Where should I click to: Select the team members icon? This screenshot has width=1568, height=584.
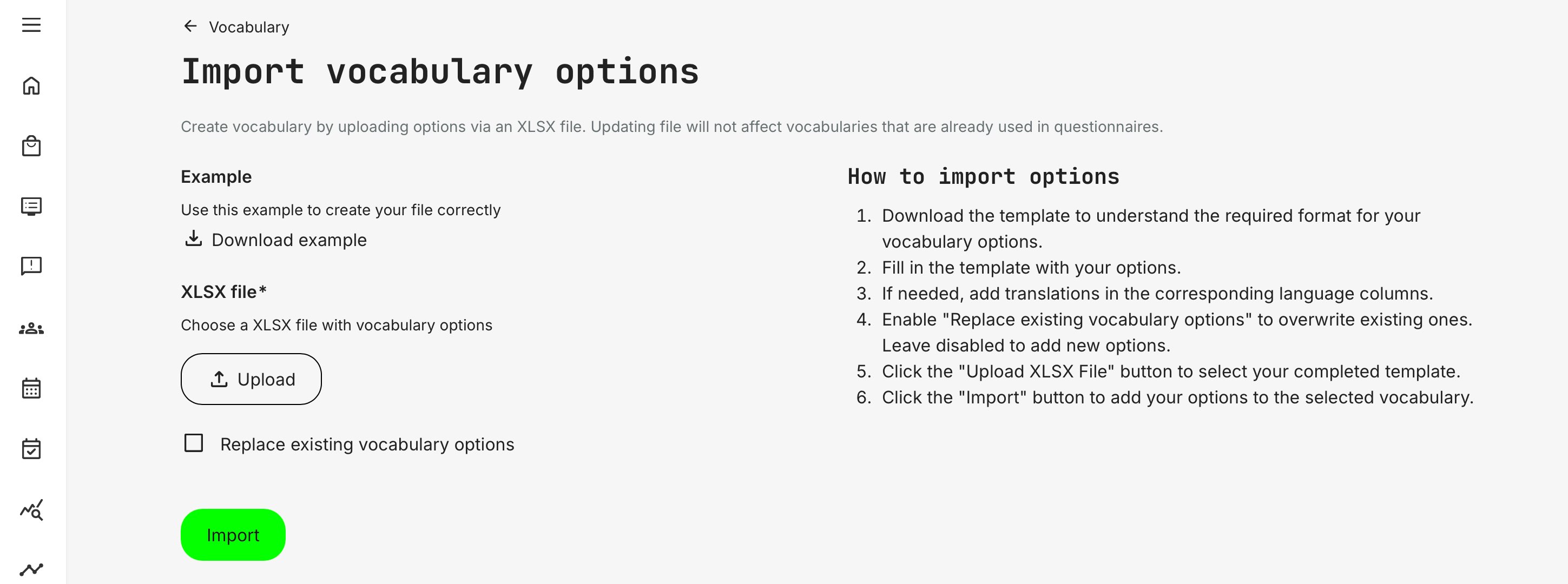31,327
